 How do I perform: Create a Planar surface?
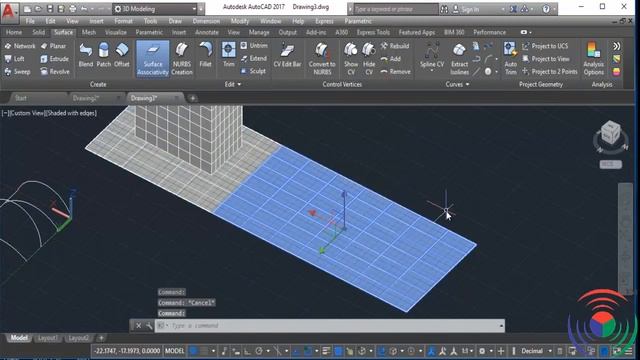click(x=53, y=46)
